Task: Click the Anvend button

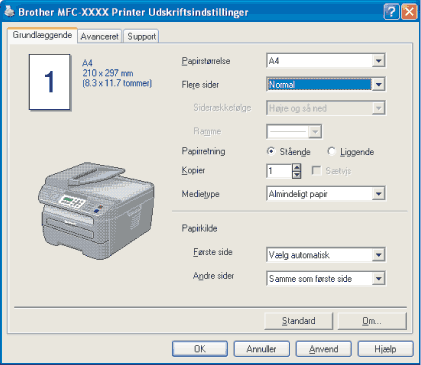Action: pos(323,349)
